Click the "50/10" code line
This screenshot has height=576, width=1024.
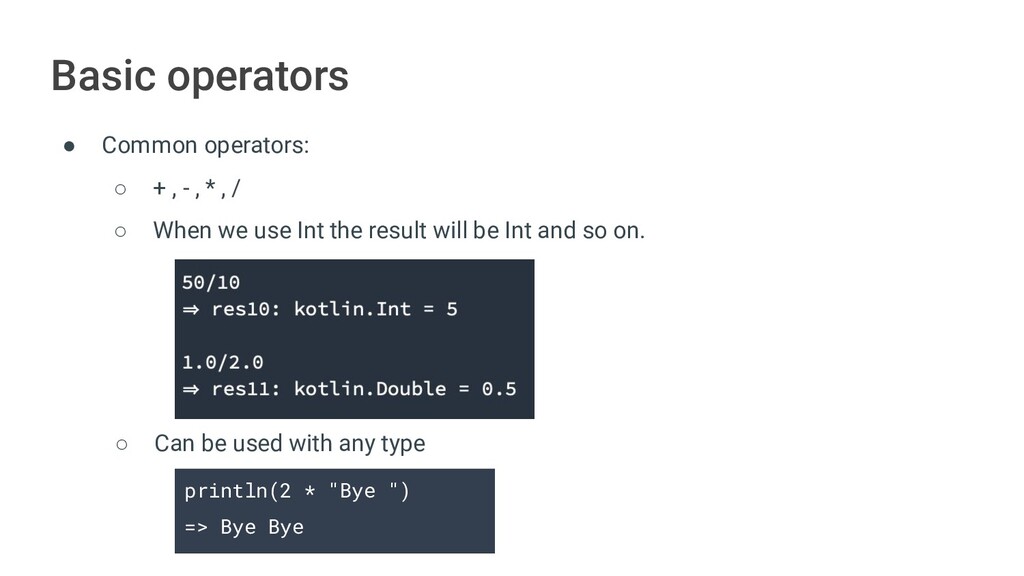click(210, 282)
